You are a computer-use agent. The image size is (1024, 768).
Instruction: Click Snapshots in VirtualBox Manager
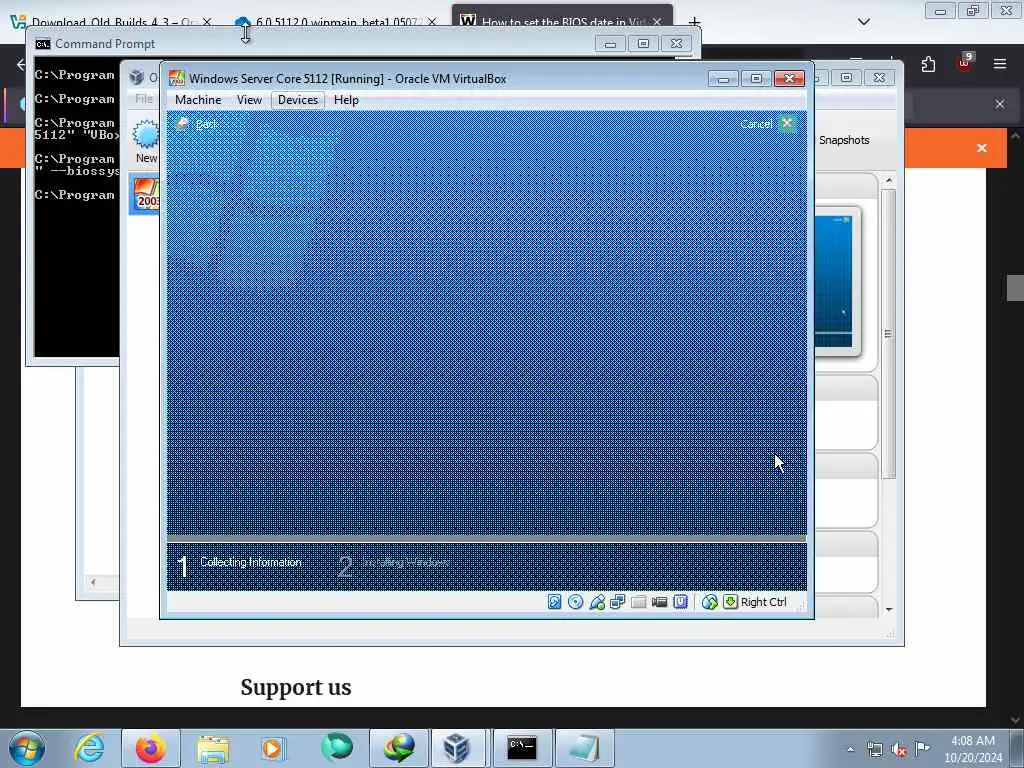844,140
